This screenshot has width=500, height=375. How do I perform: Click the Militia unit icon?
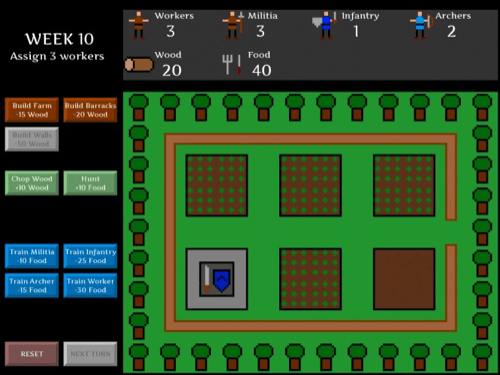tap(233, 26)
